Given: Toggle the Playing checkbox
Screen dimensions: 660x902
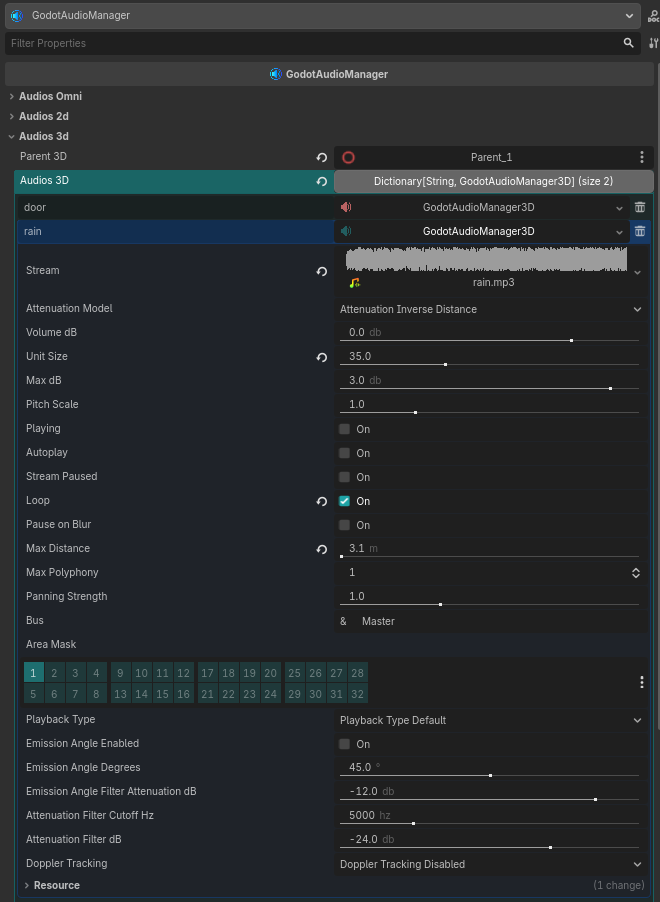Looking at the screenshot, I should (x=344, y=429).
